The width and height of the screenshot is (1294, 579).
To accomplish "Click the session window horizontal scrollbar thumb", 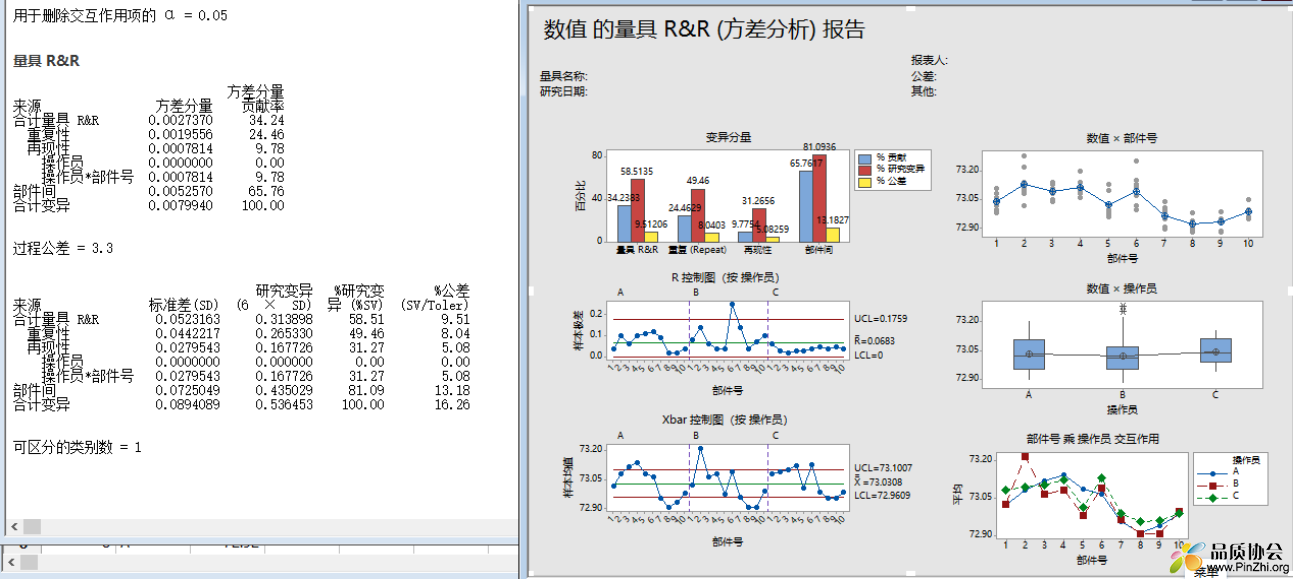I will [32, 526].
